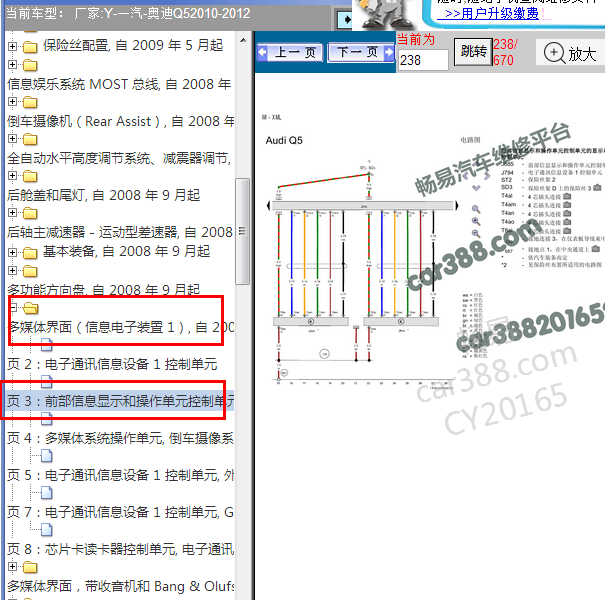Click the folder icon above 多媒体界面，带收音机和 Bang & Olufsen
The width and height of the screenshot is (605, 600).
(x=30, y=567)
